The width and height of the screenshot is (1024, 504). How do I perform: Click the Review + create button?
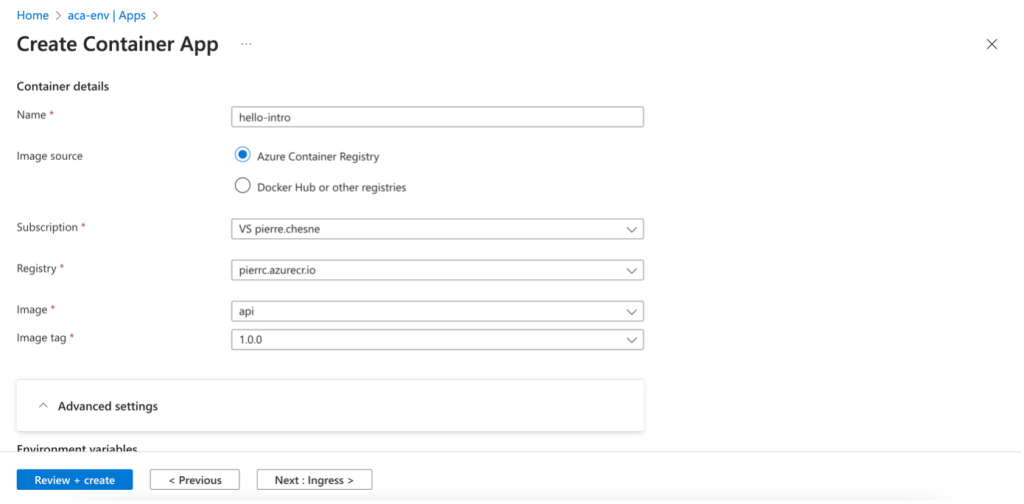coord(75,480)
